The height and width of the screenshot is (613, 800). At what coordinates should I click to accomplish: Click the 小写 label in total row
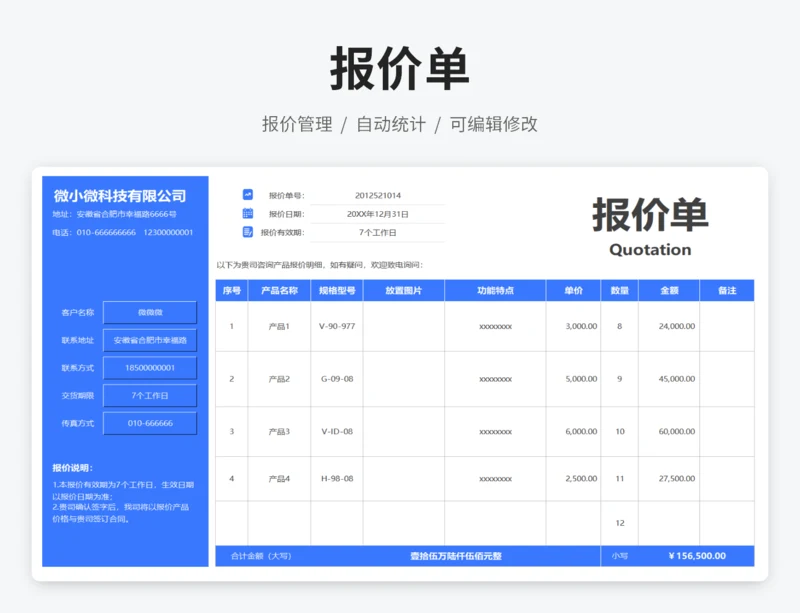620,556
